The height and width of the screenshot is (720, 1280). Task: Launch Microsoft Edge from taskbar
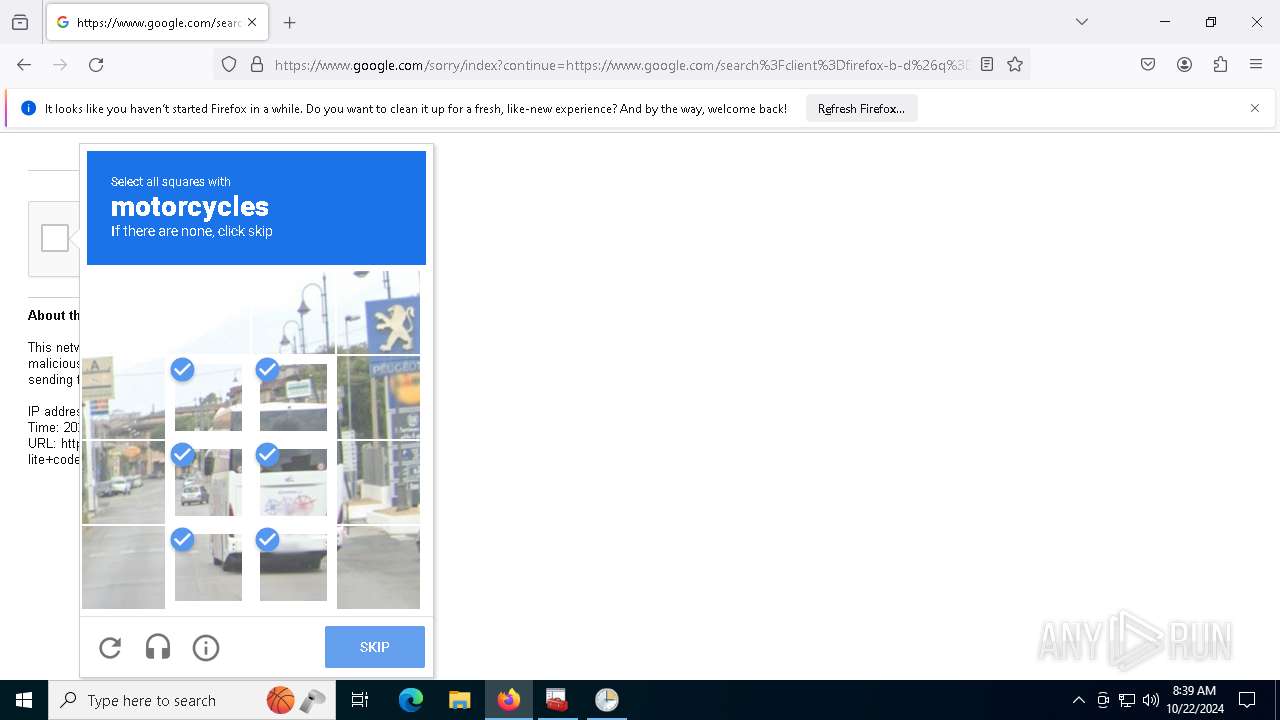pyautogui.click(x=411, y=700)
